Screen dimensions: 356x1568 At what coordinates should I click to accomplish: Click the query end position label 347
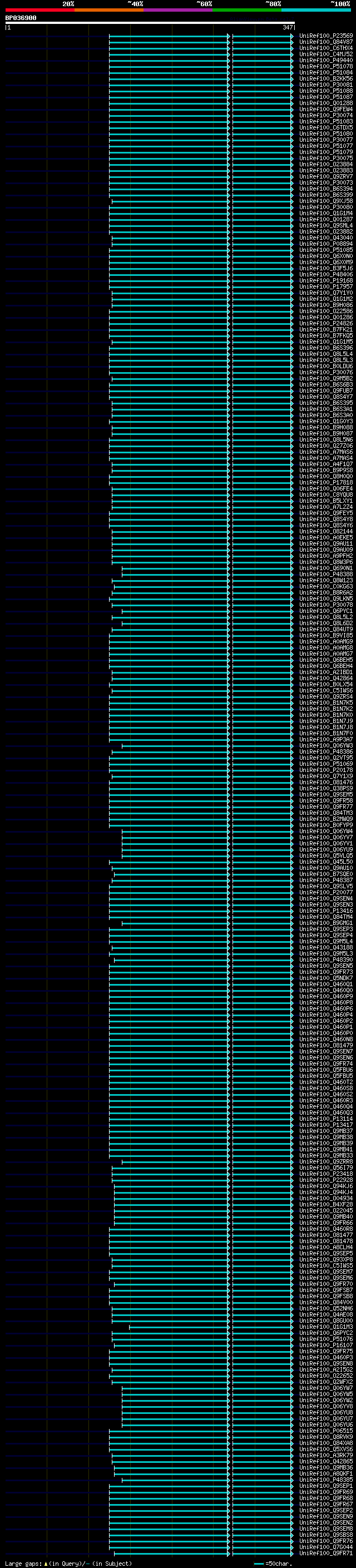point(288,27)
